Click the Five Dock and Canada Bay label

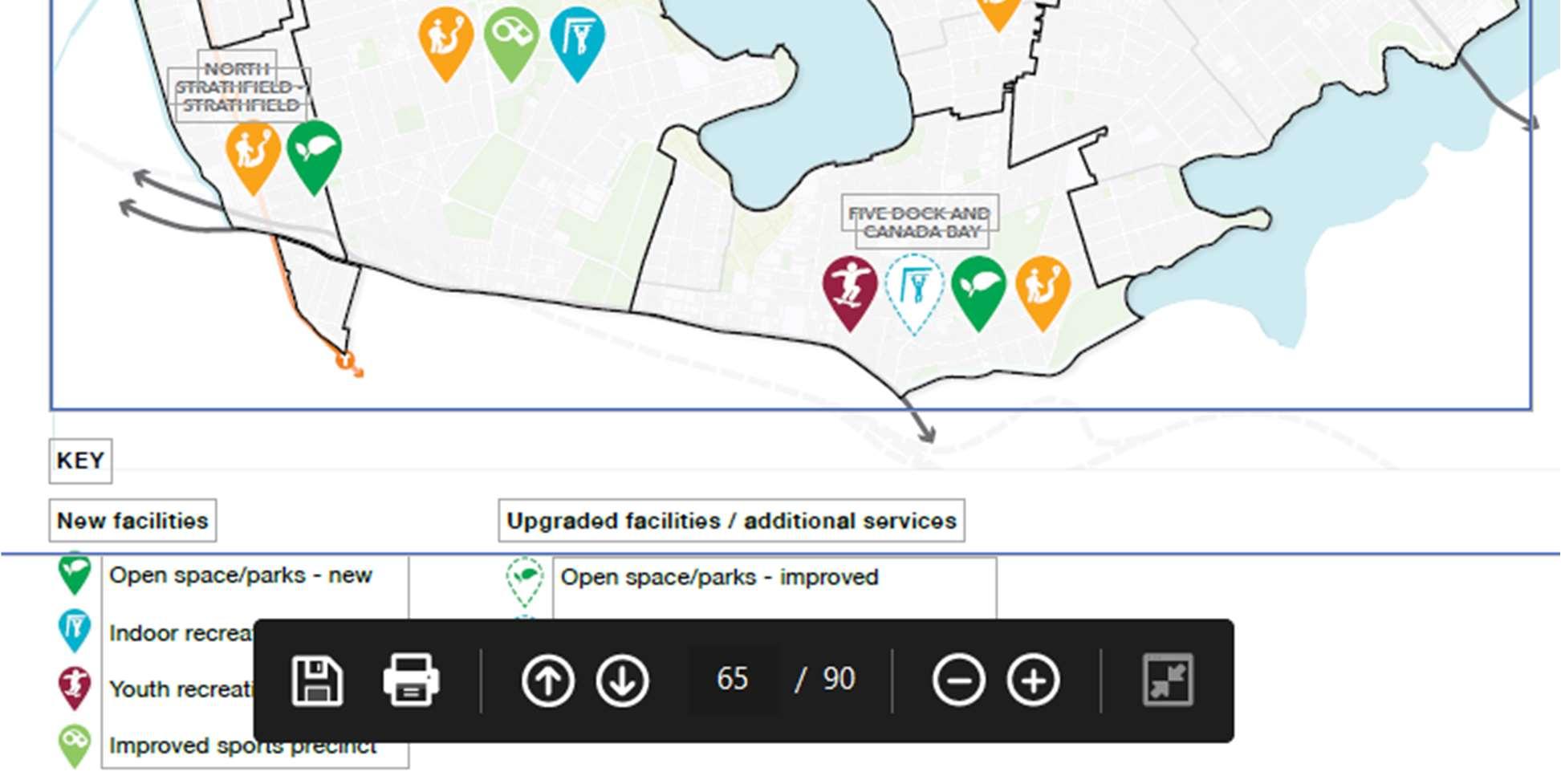(x=920, y=222)
